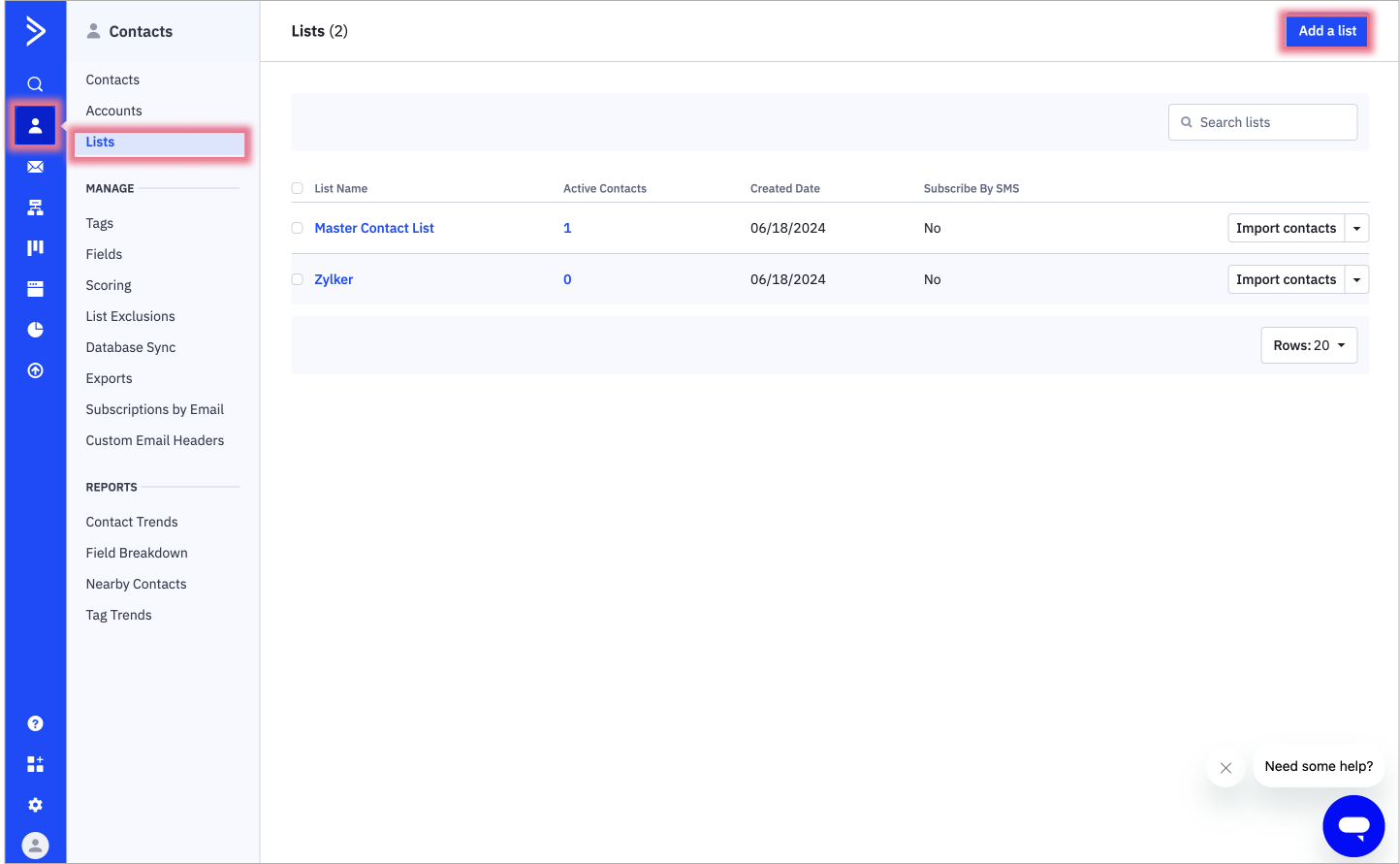Click the Add a list button
This screenshot has width=1400, height=864.
pos(1327,31)
